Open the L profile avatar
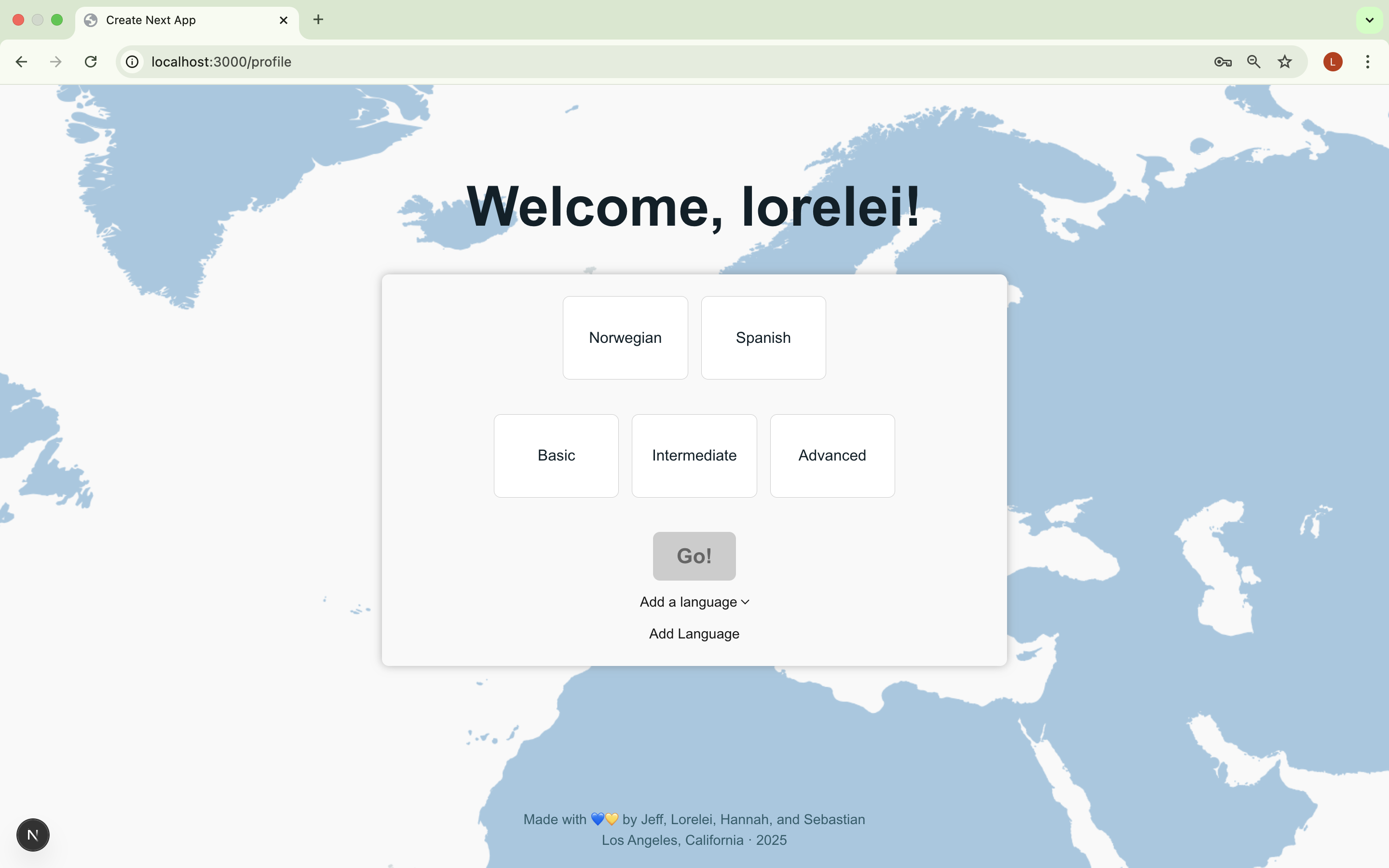1389x868 pixels. point(1333,61)
